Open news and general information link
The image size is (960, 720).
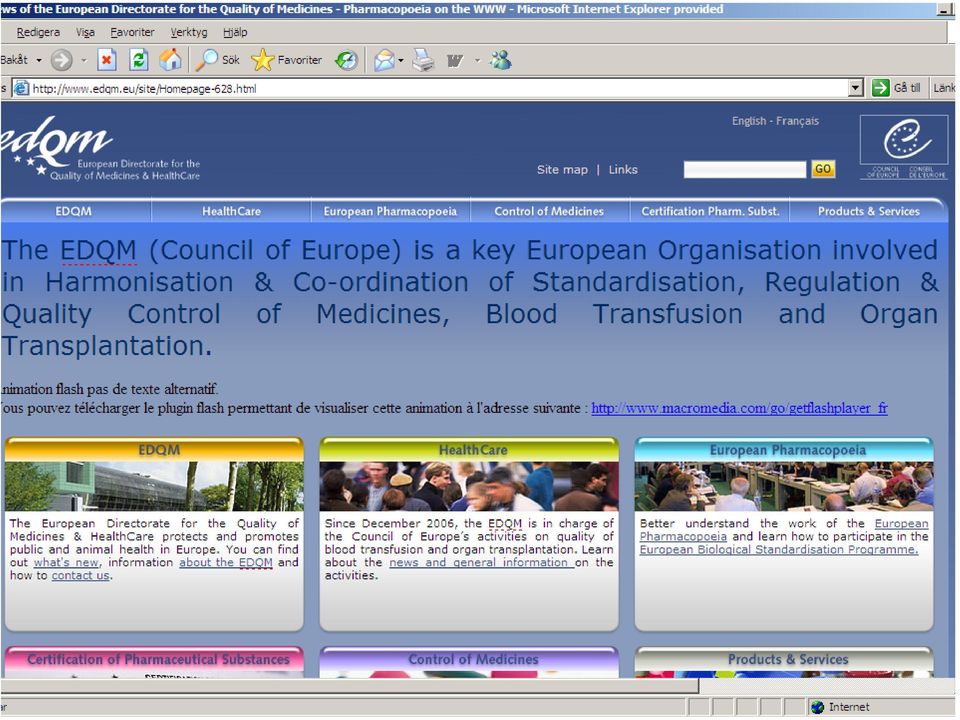click(481, 562)
